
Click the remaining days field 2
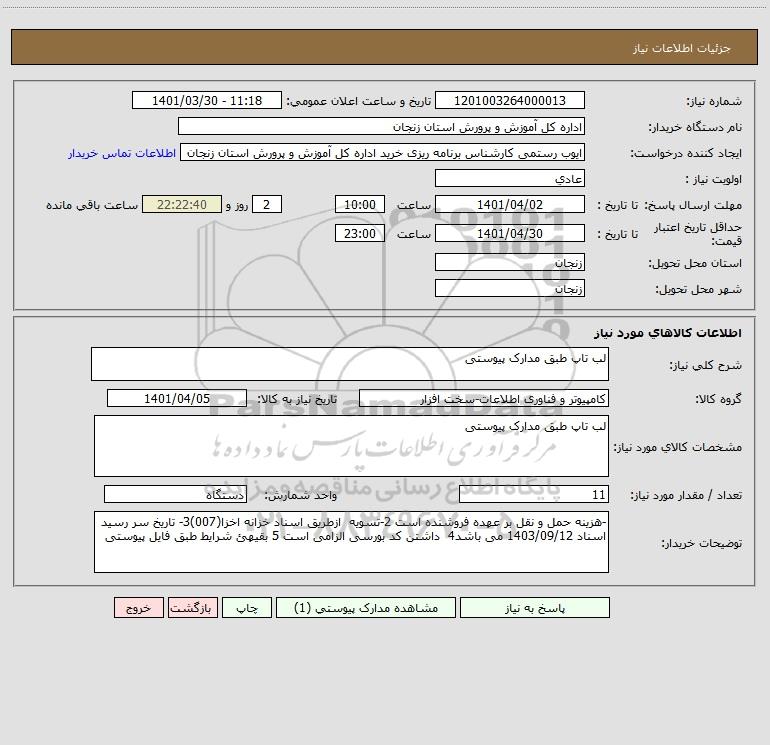267,204
